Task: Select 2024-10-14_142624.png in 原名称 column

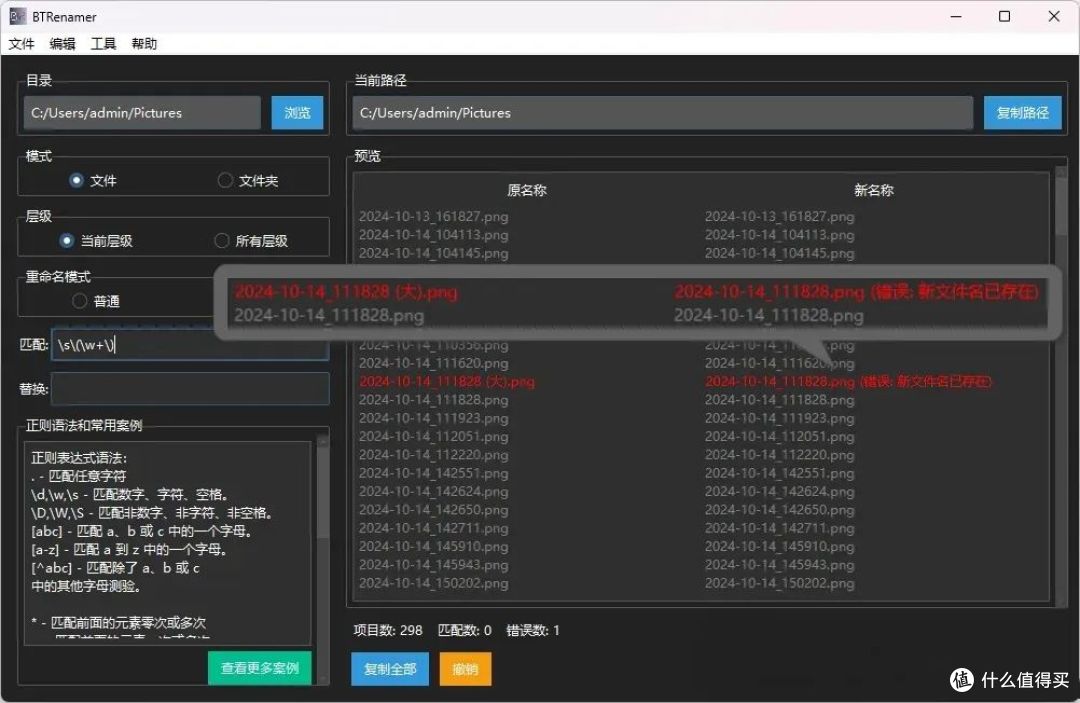Action: [434, 492]
